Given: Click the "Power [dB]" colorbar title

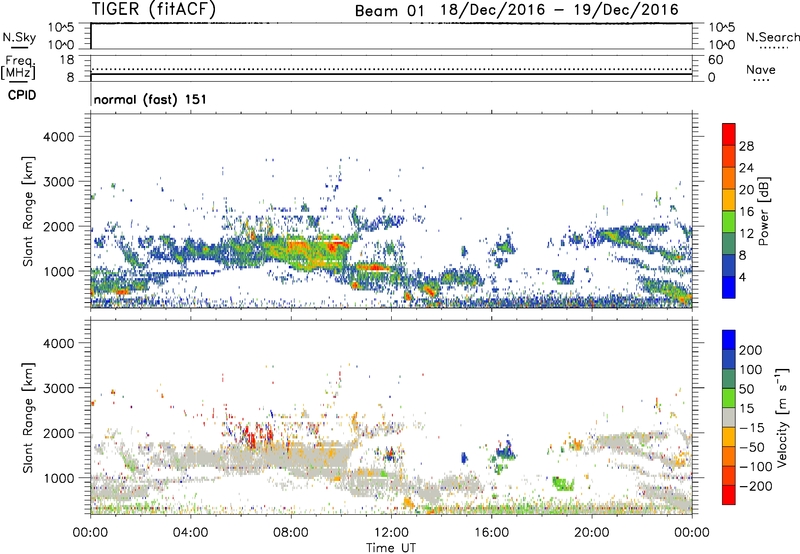Looking at the screenshot, I should coord(764,211).
